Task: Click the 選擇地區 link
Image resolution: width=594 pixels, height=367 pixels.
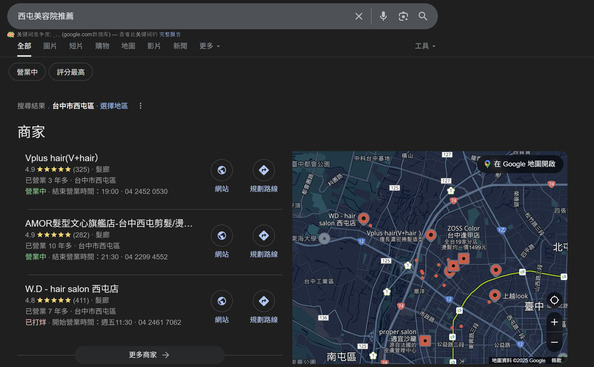Action: pos(114,106)
